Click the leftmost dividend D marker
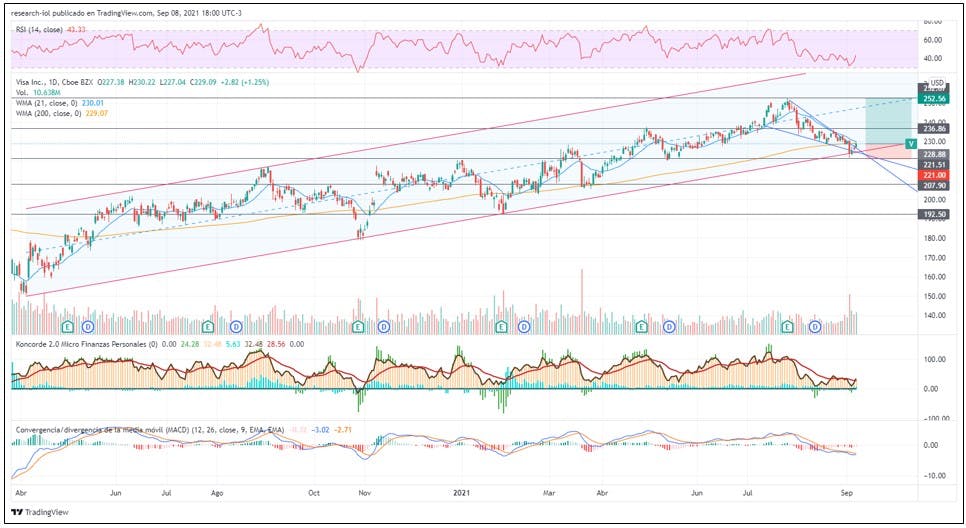The image size is (966, 528). tap(88, 327)
